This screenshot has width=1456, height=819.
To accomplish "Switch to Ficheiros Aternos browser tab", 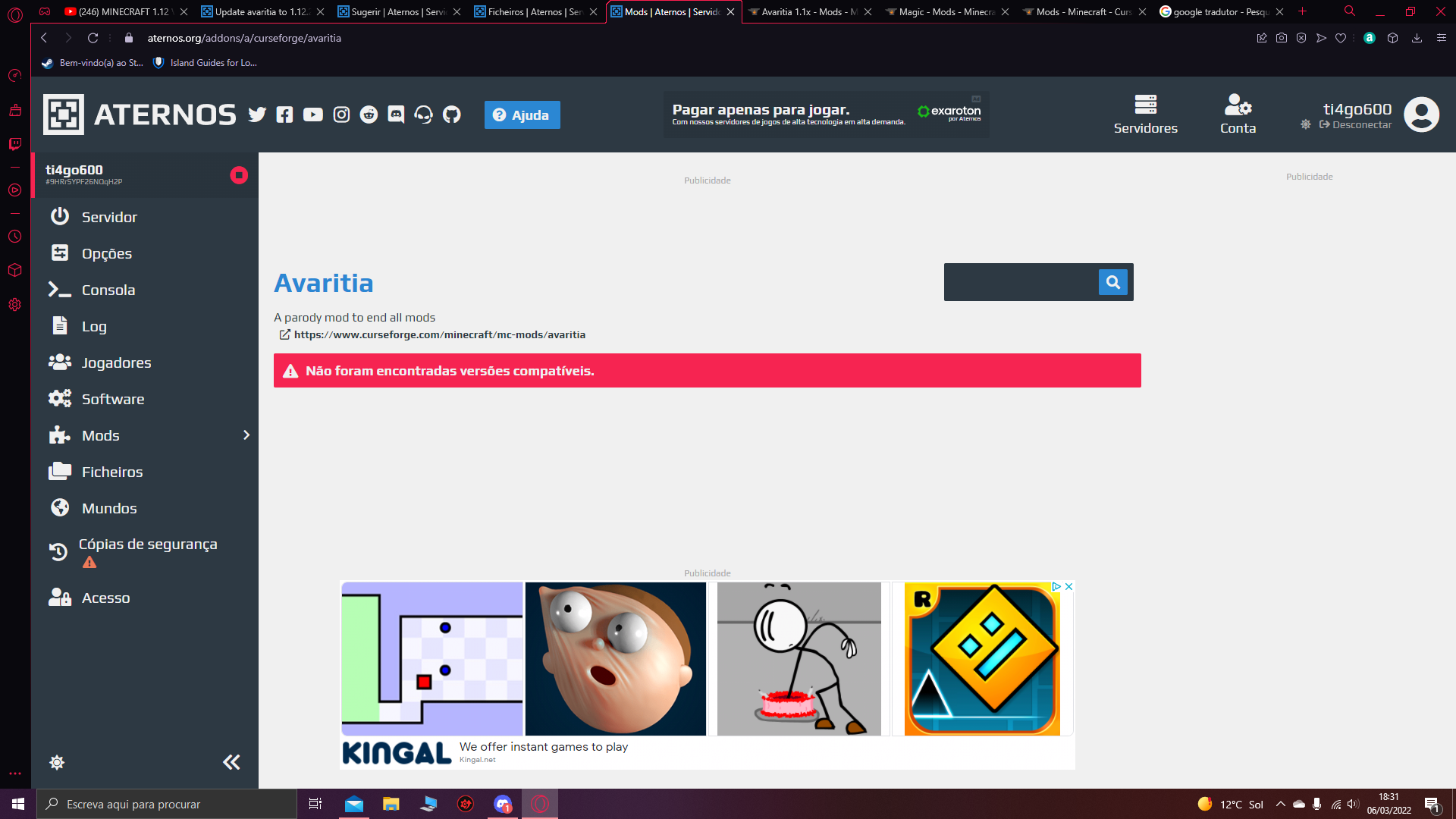I will tap(535, 11).
